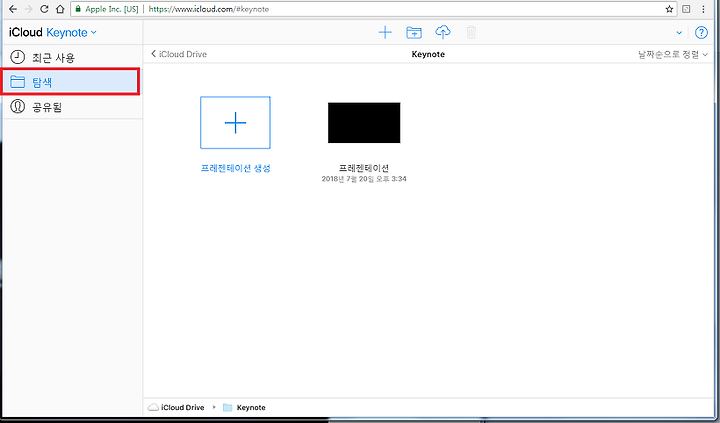Screen dimensions: 720x423
Task: Click the folder icon next to 탐색
Action: (x=17, y=82)
